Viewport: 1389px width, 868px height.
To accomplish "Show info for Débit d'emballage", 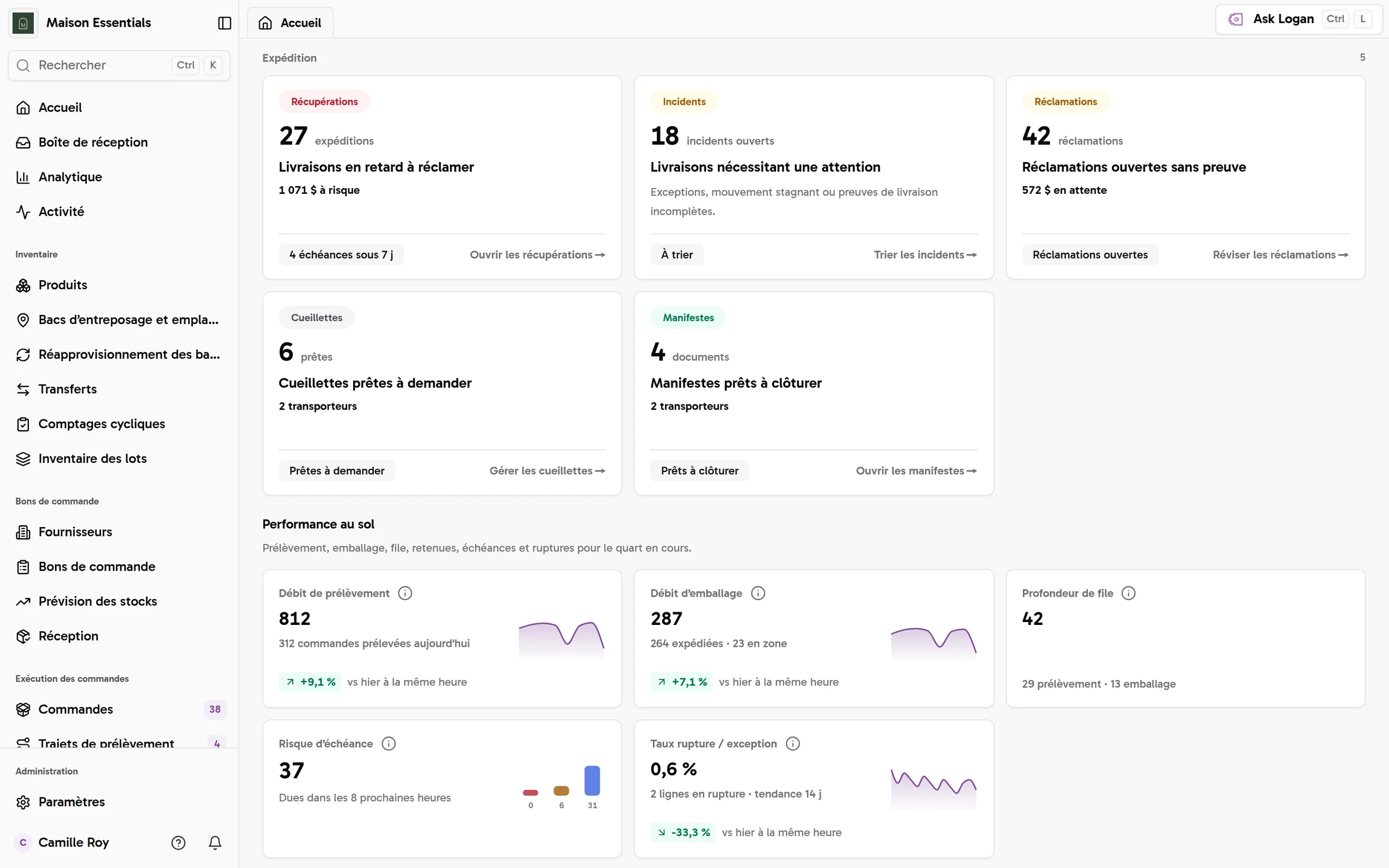I will pos(758,593).
